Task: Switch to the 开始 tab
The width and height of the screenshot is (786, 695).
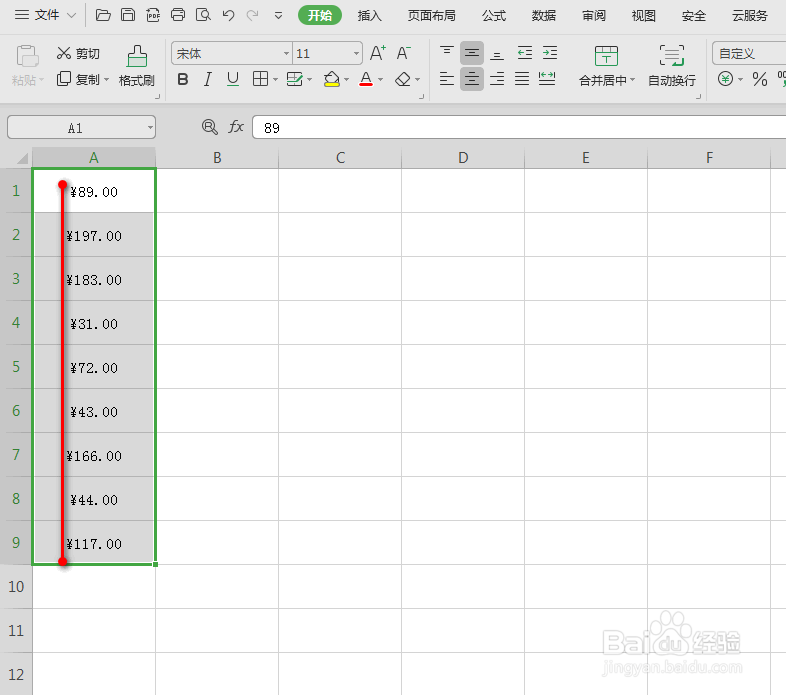Action: tap(320, 16)
